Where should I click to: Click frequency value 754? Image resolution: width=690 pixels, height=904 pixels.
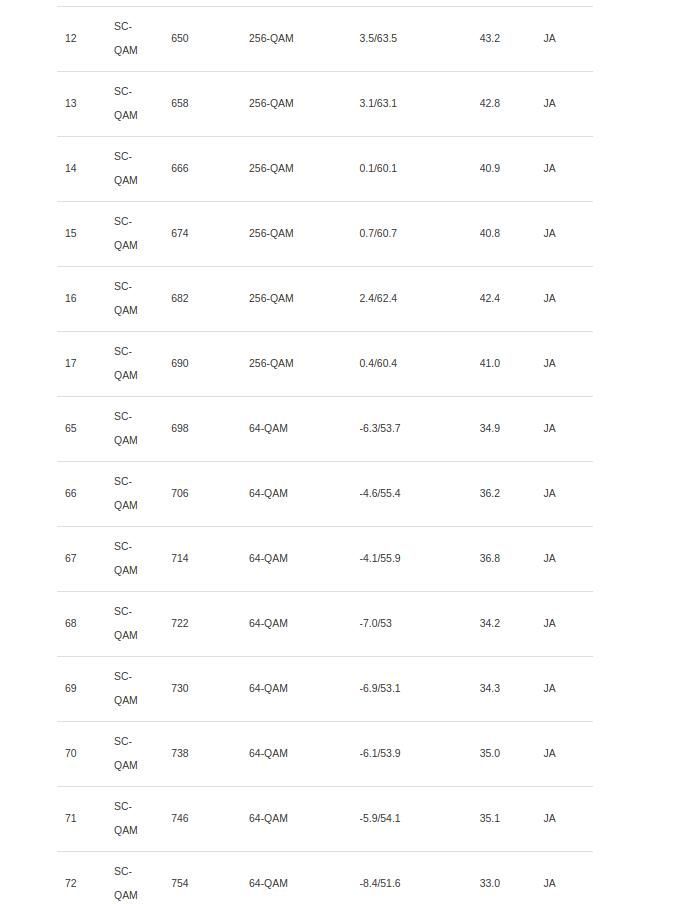tap(179, 883)
